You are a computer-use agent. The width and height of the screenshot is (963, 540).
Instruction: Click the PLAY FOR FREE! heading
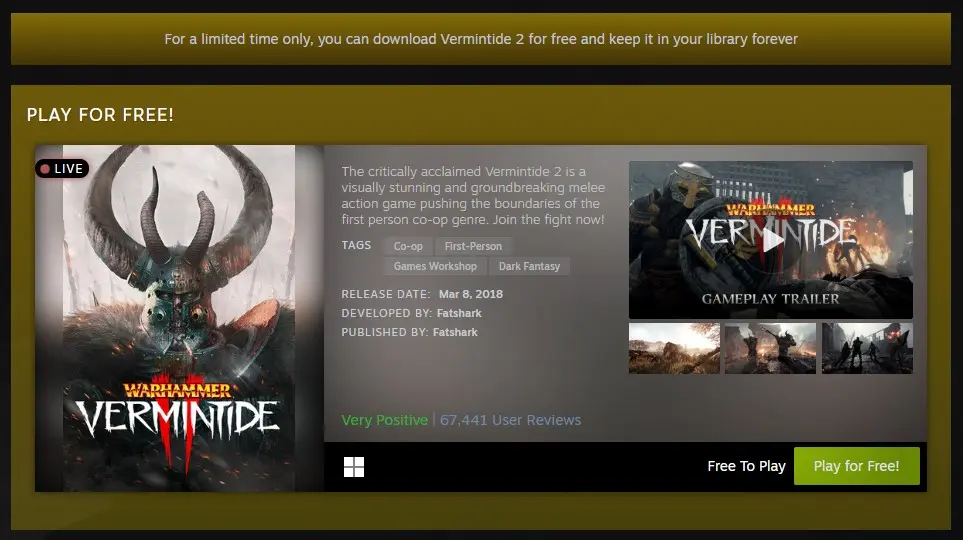click(100, 115)
